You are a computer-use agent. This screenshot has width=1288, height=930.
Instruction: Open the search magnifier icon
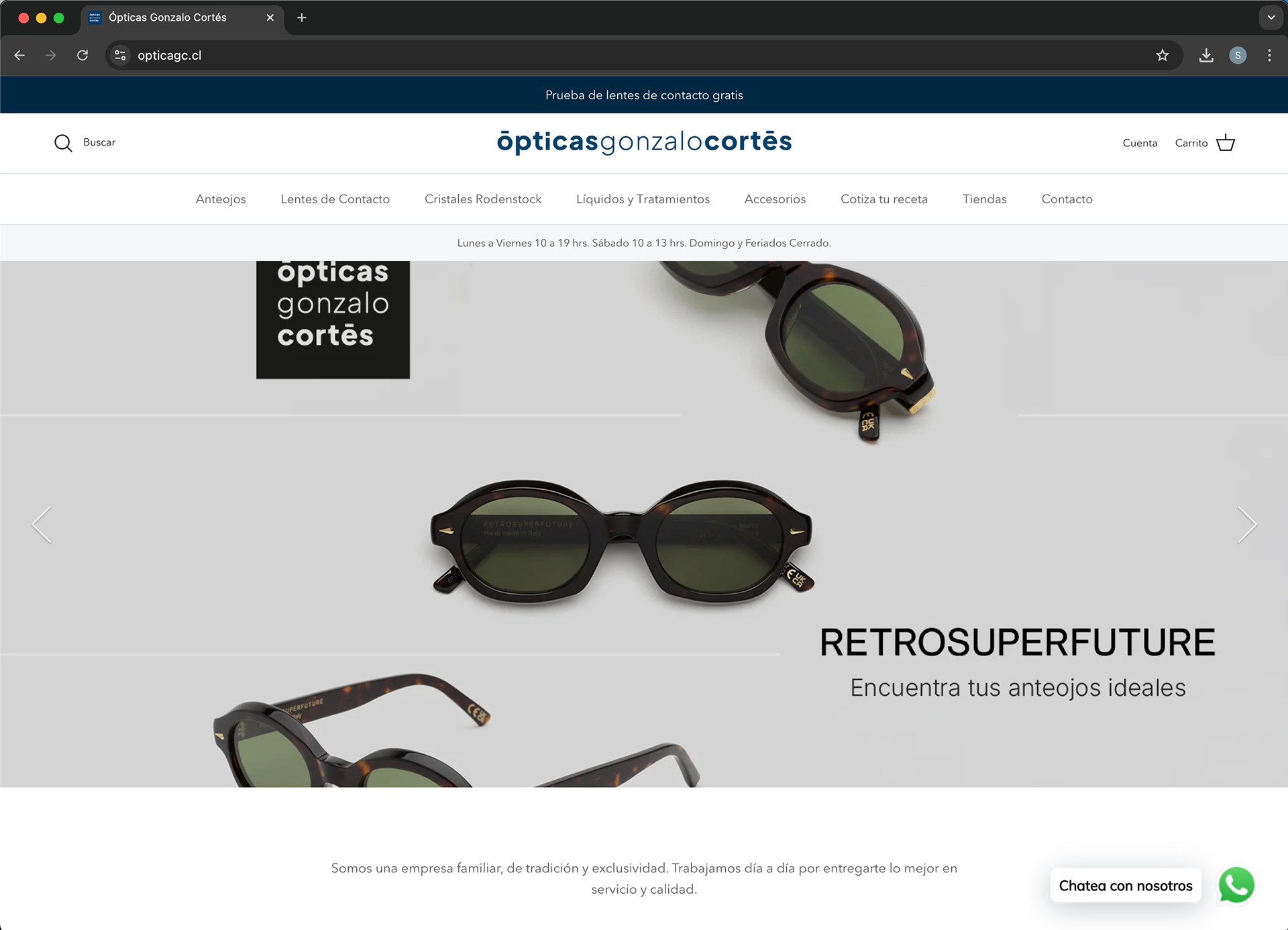(x=63, y=143)
